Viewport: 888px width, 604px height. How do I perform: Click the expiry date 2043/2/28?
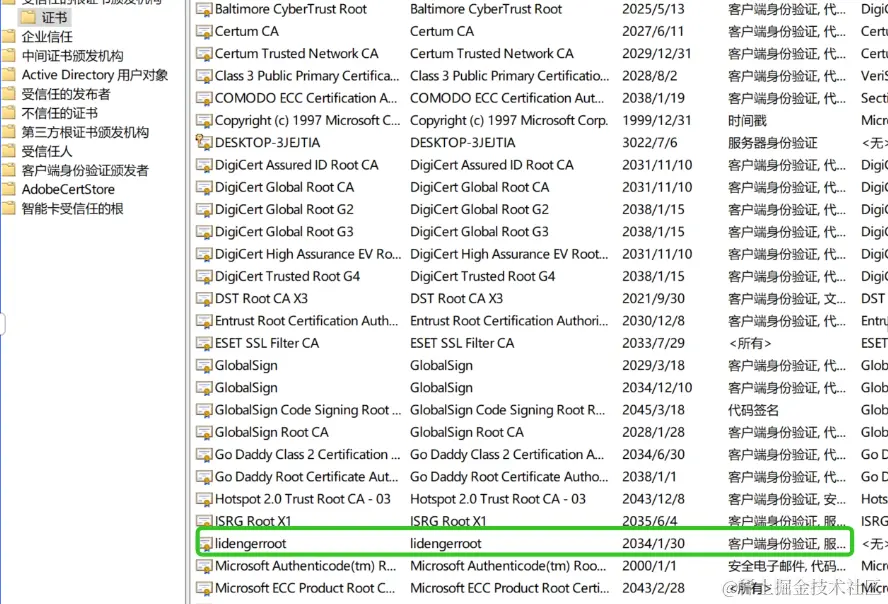point(653,588)
